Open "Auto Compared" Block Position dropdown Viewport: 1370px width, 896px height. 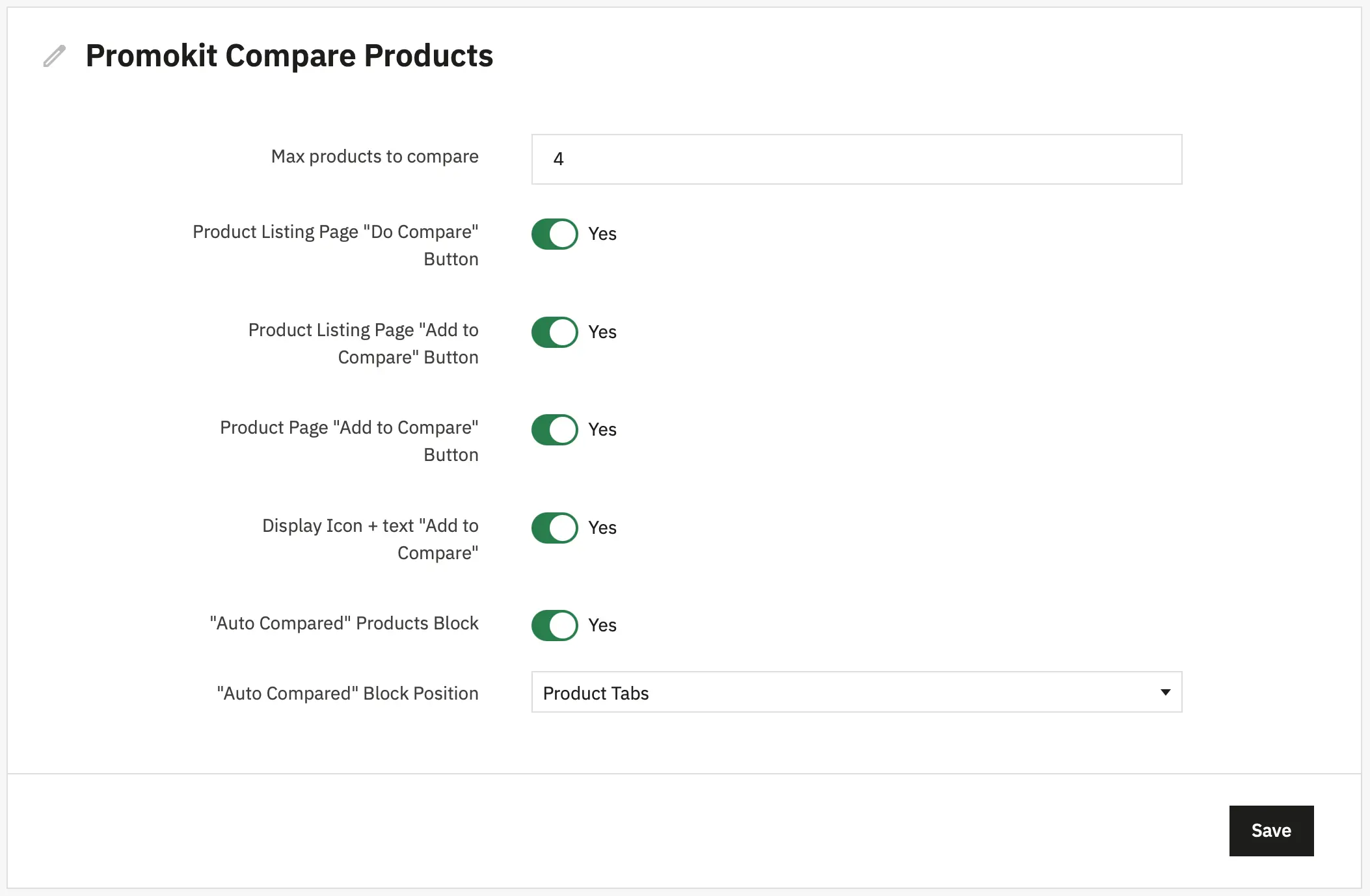pos(856,692)
